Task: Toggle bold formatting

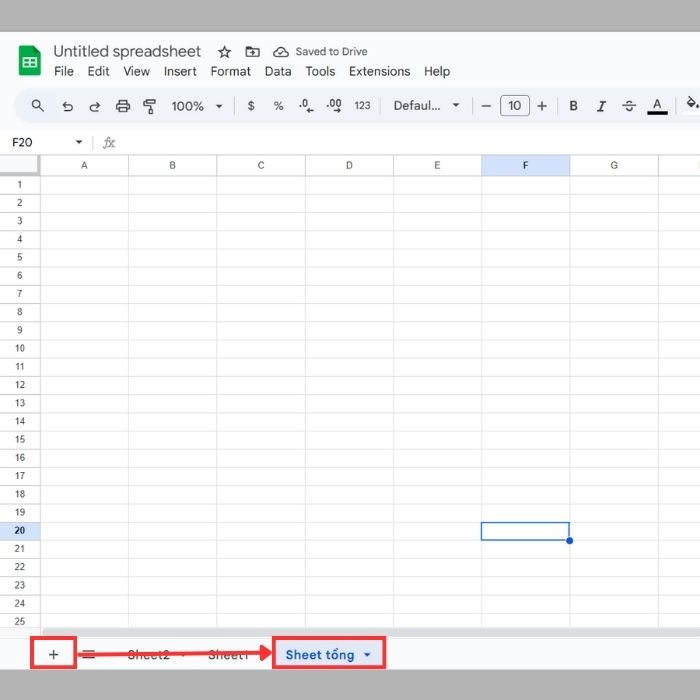Action: (574, 106)
